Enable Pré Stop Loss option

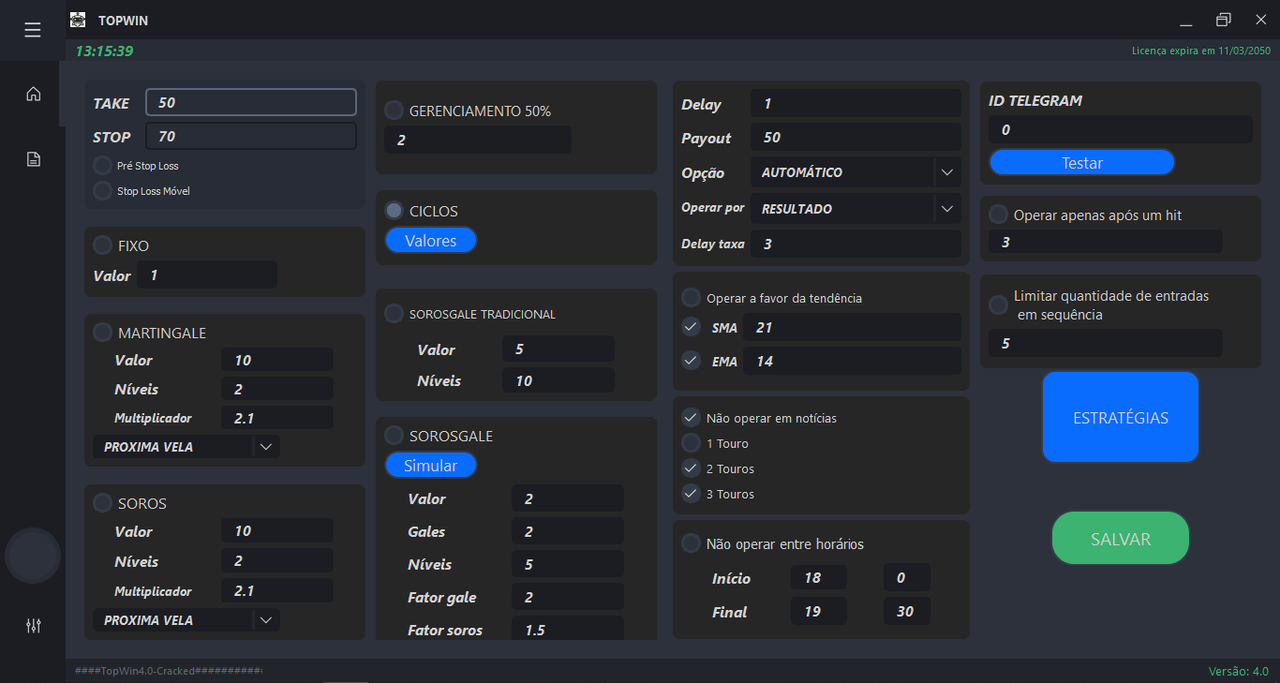coord(102,165)
